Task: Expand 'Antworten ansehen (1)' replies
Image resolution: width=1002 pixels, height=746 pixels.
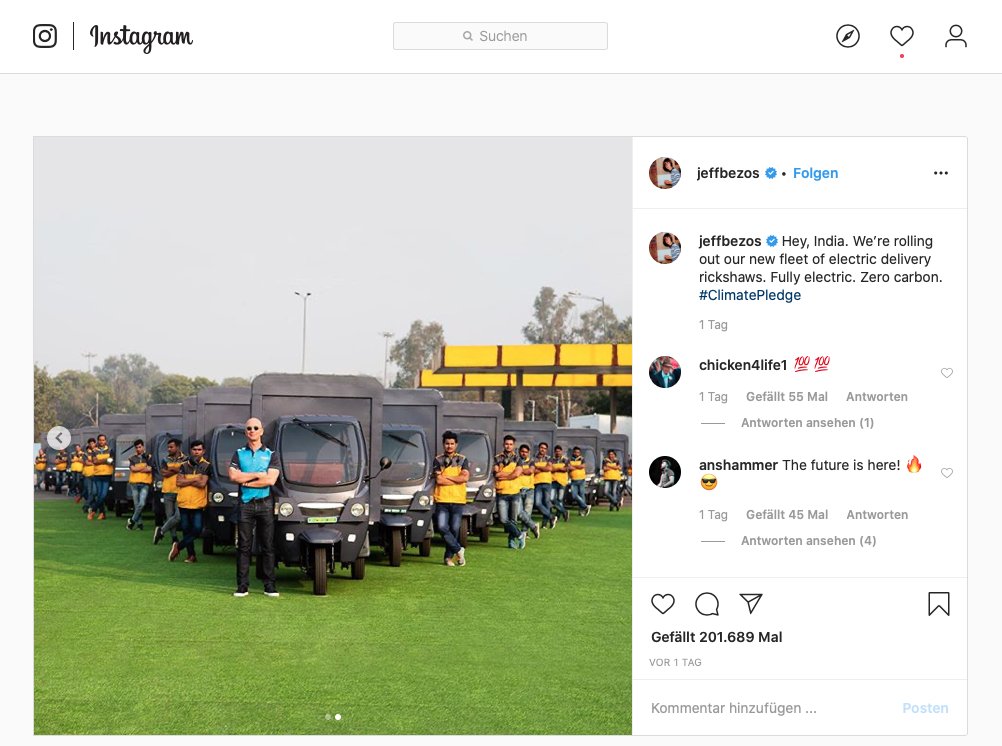Action: click(807, 423)
